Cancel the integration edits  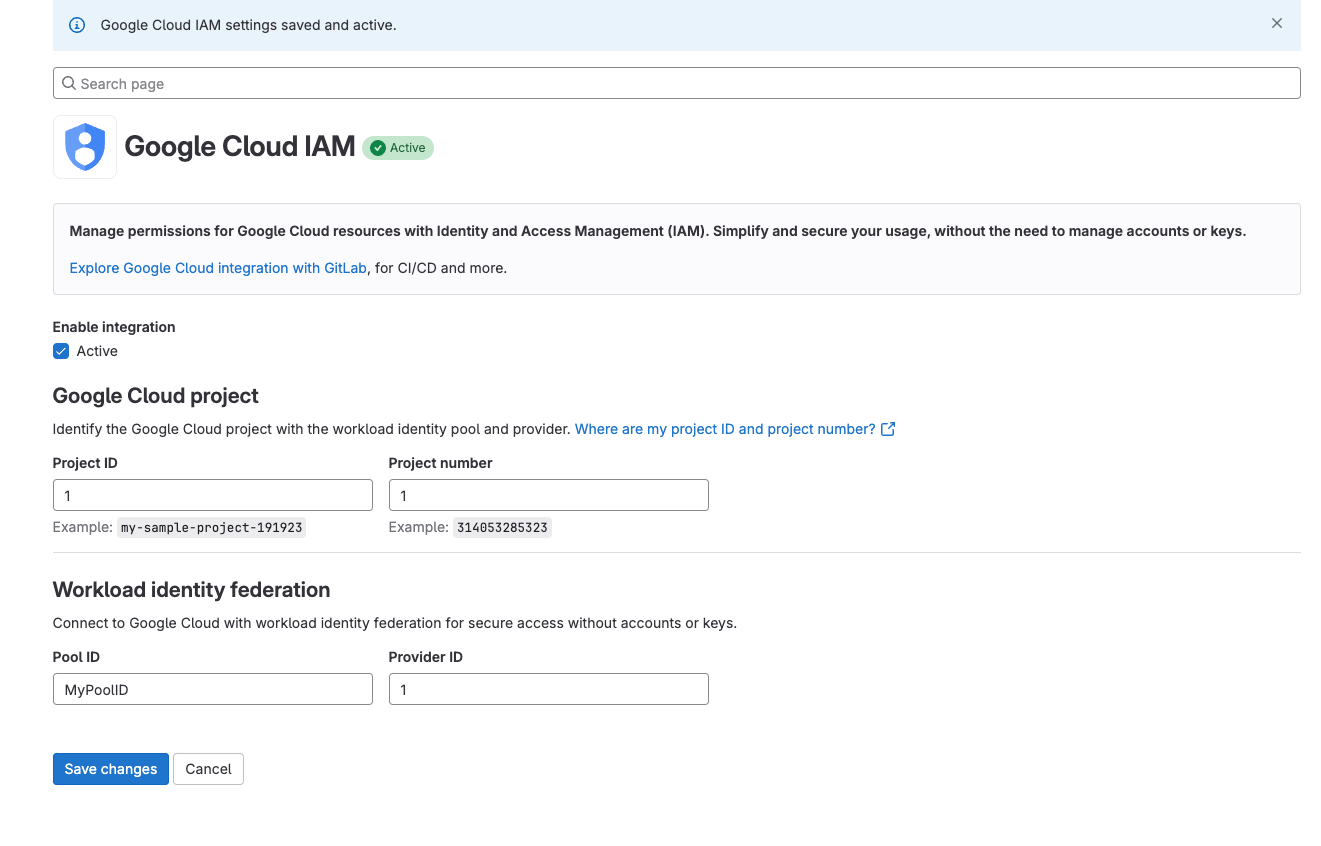coord(208,769)
